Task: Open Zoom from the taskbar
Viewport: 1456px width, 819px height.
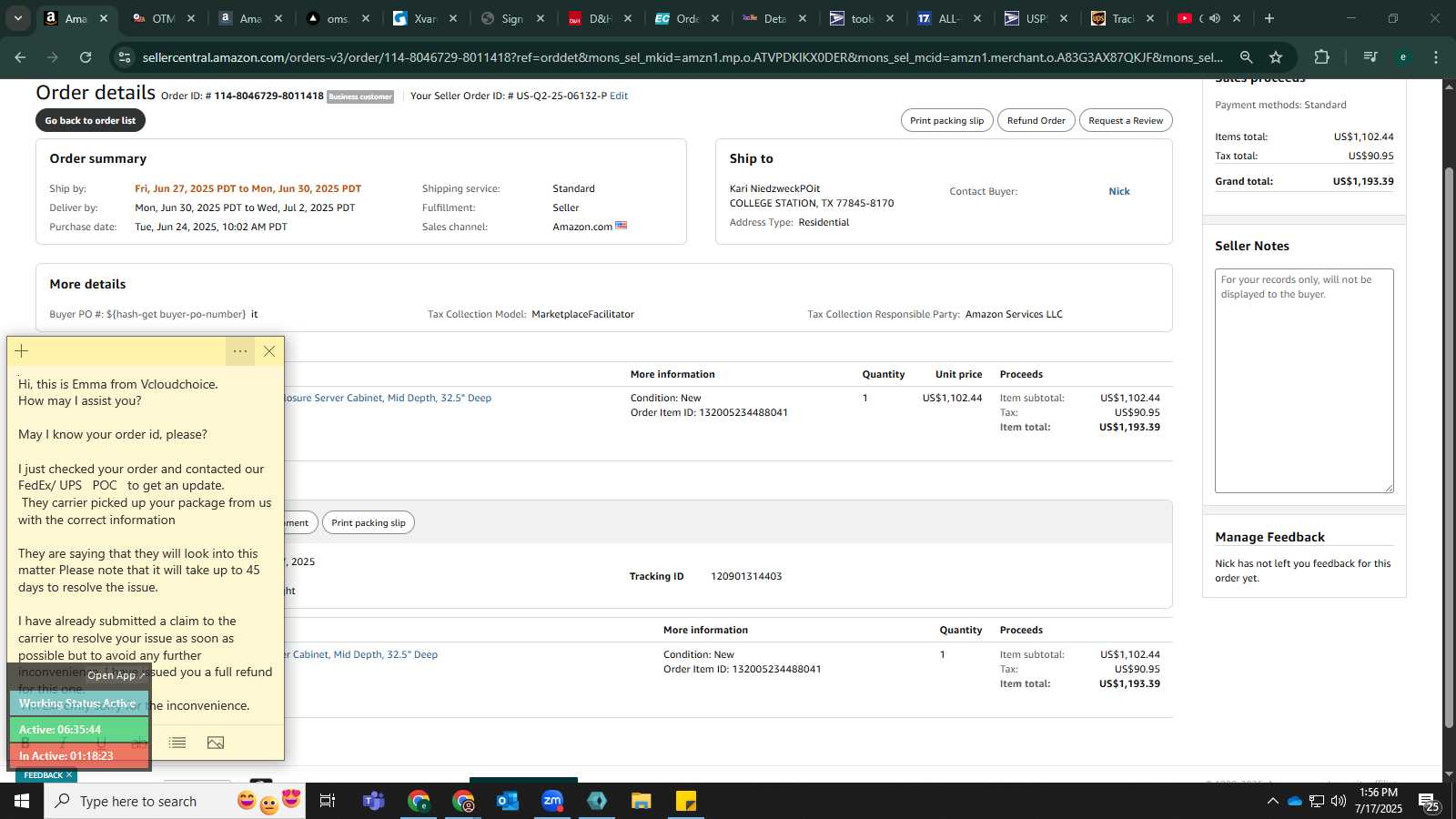Action: tap(552, 801)
